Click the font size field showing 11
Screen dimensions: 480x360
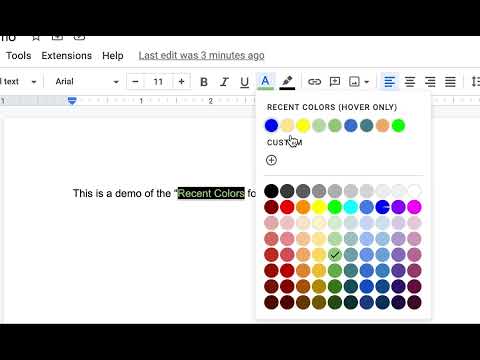pyautogui.click(x=158, y=82)
